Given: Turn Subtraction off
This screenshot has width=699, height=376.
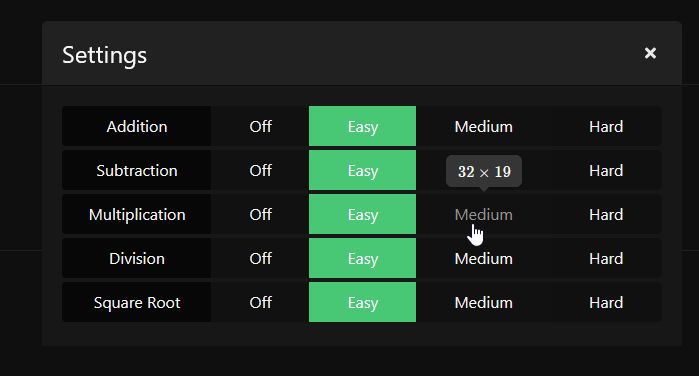Looking at the screenshot, I should (260, 170).
